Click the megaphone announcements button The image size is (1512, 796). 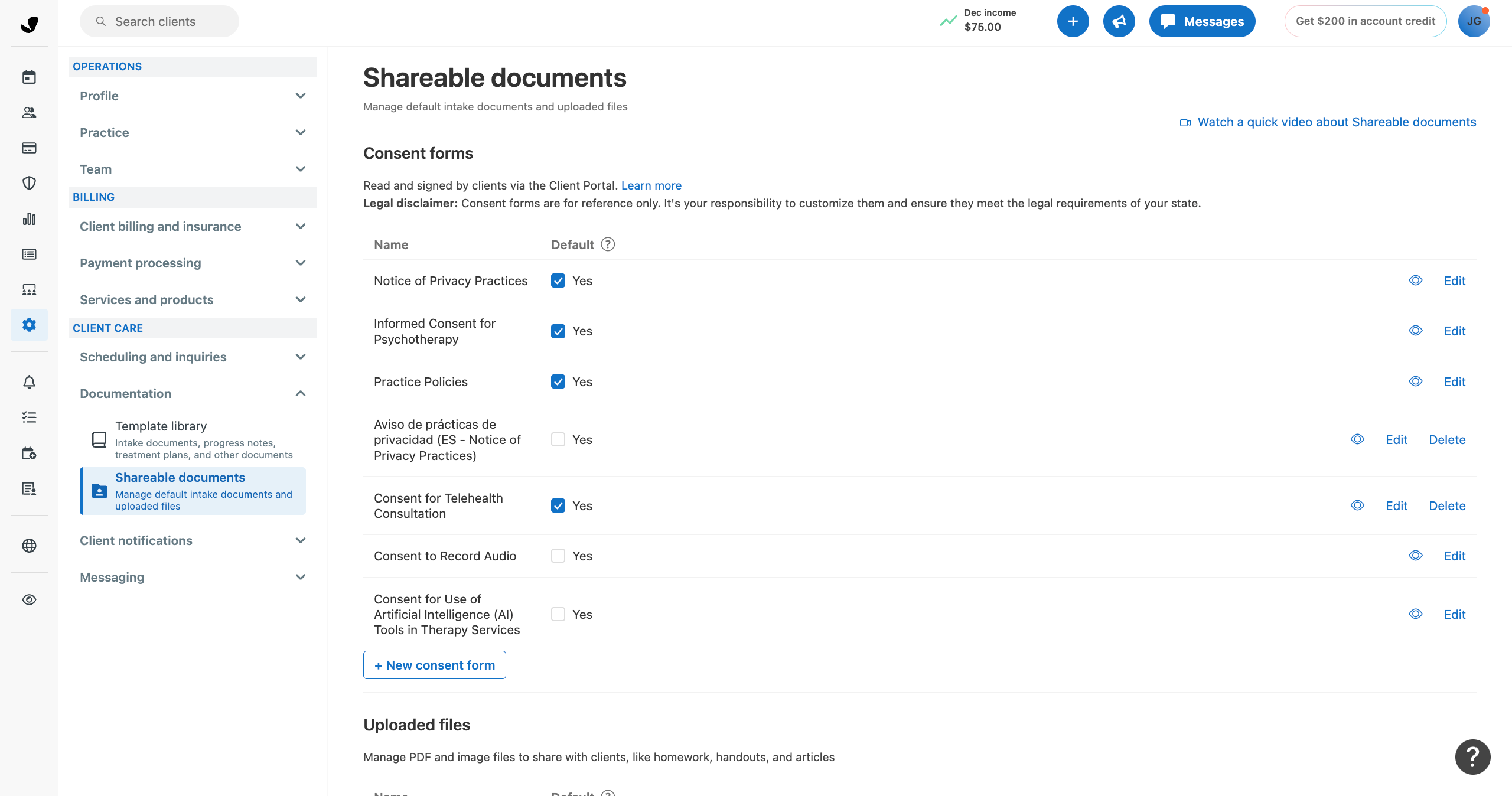pyautogui.click(x=1119, y=21)
